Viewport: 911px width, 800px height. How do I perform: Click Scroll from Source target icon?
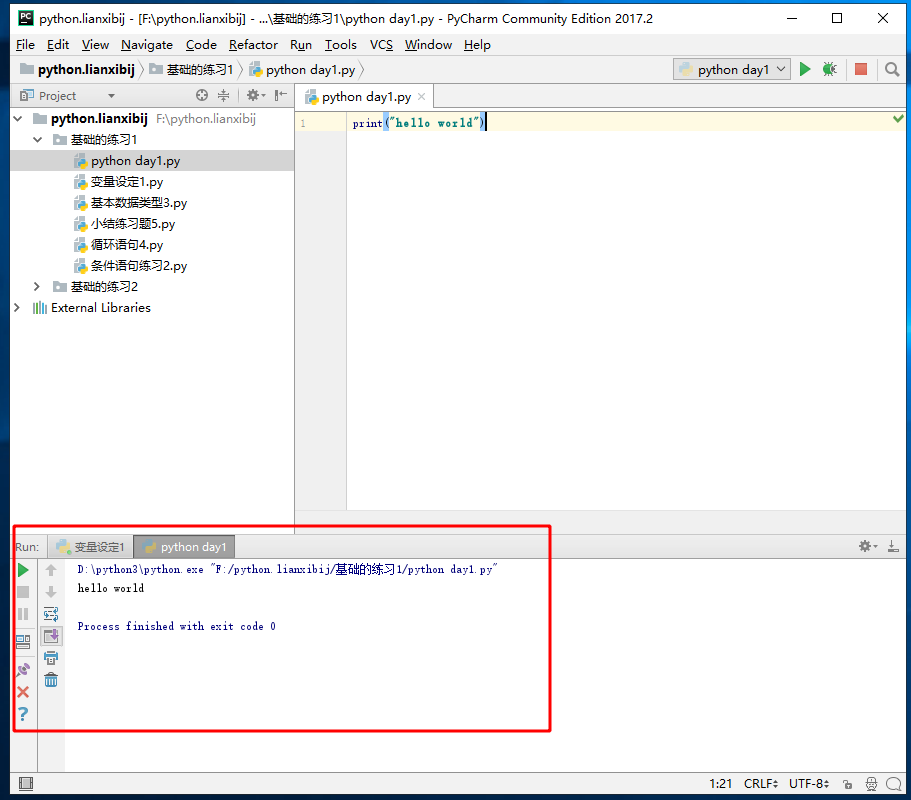pyautogui.click(x=202, y=95)
